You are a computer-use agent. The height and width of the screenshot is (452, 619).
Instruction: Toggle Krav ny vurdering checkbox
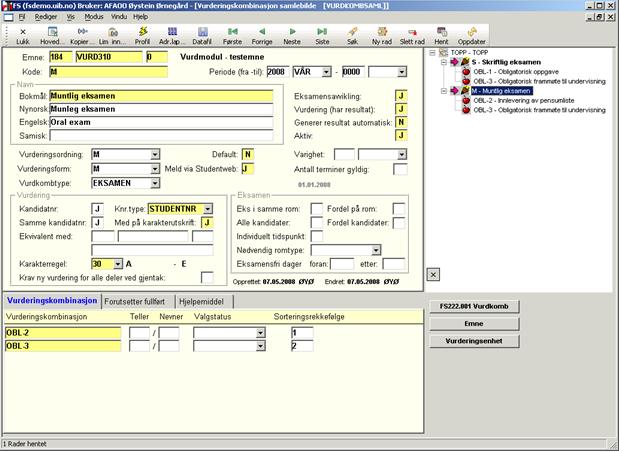click(207, 277)
